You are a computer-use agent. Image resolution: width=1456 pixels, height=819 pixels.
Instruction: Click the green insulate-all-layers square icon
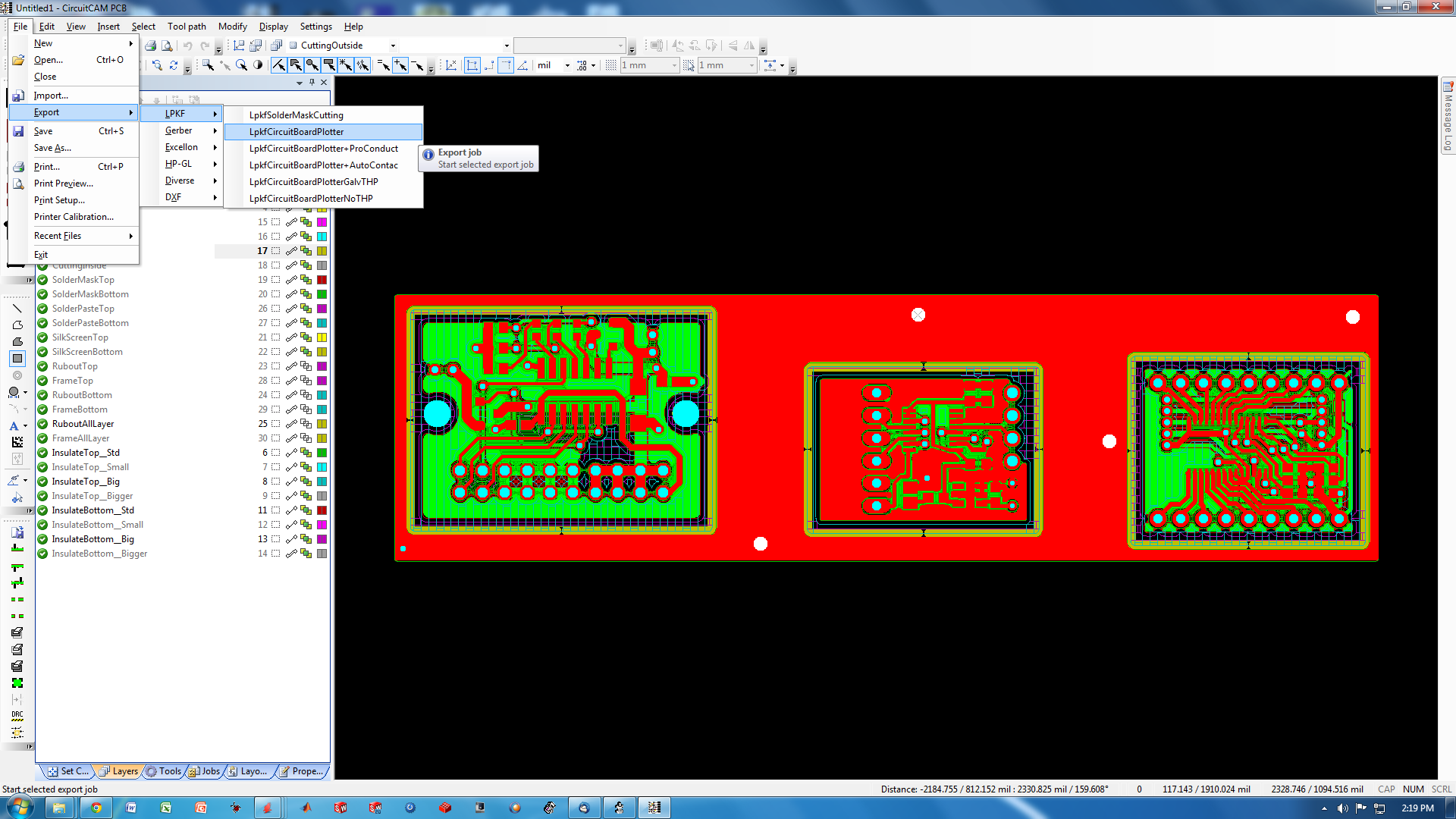pyautogui.click(x=17, y=682)
